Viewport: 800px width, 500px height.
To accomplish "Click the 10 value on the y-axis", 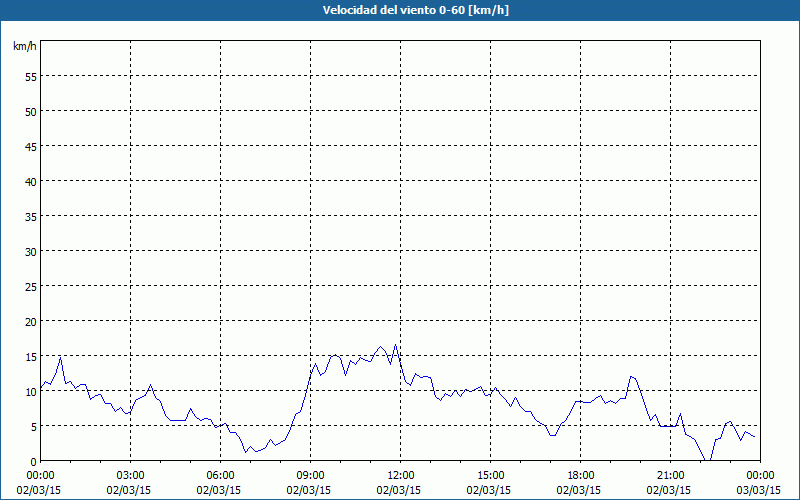I will pos(31,392).
